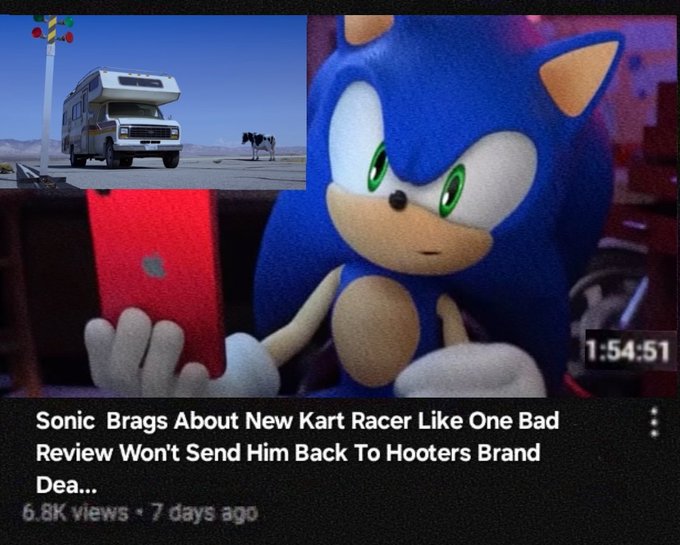The width and height of the screenshot is (680, 545).
Task: Click the railroad crossing signal lights
Action: (53, 29)
